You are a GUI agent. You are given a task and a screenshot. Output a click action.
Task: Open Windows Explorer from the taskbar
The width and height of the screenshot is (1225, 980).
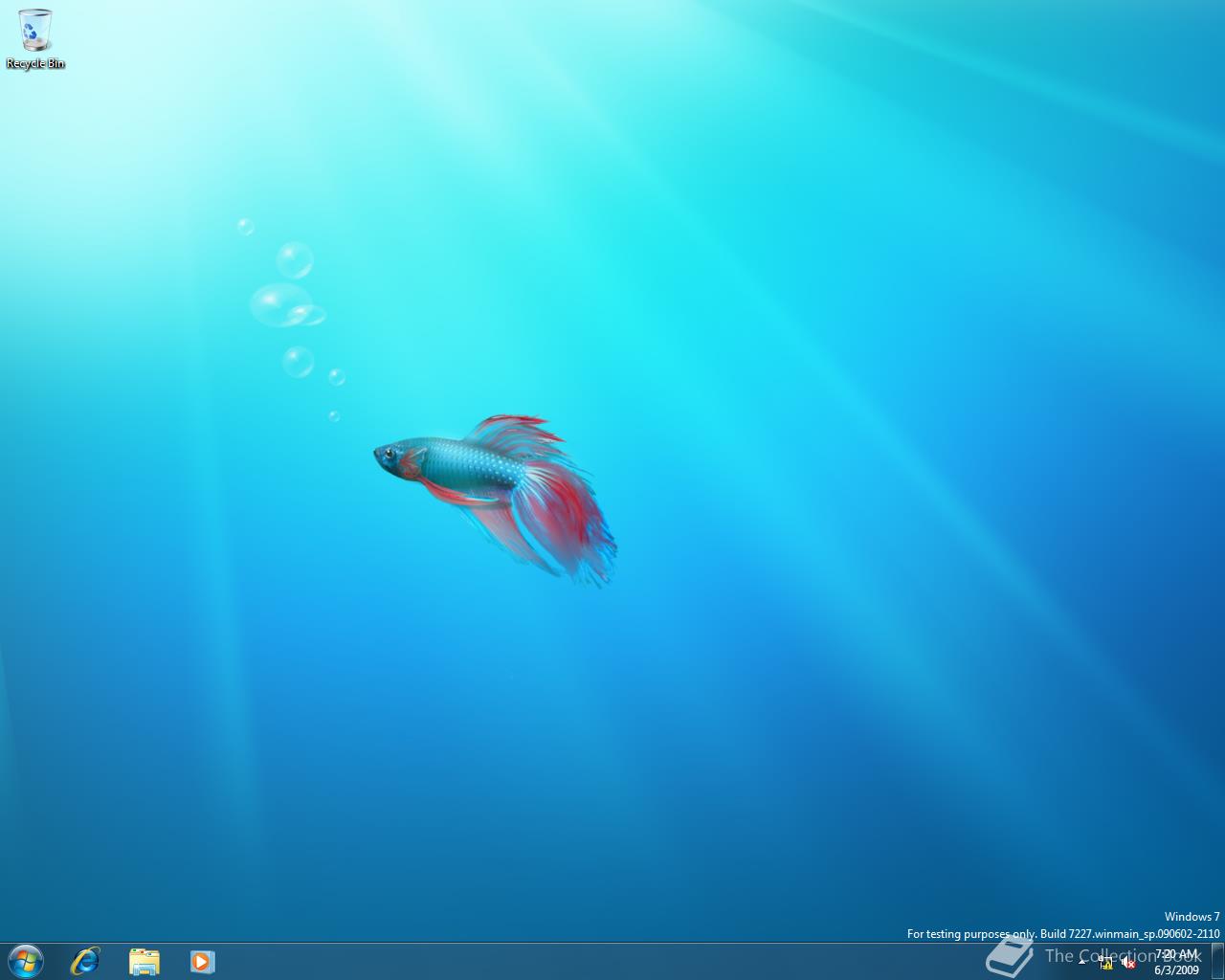(x=144, y=961)
